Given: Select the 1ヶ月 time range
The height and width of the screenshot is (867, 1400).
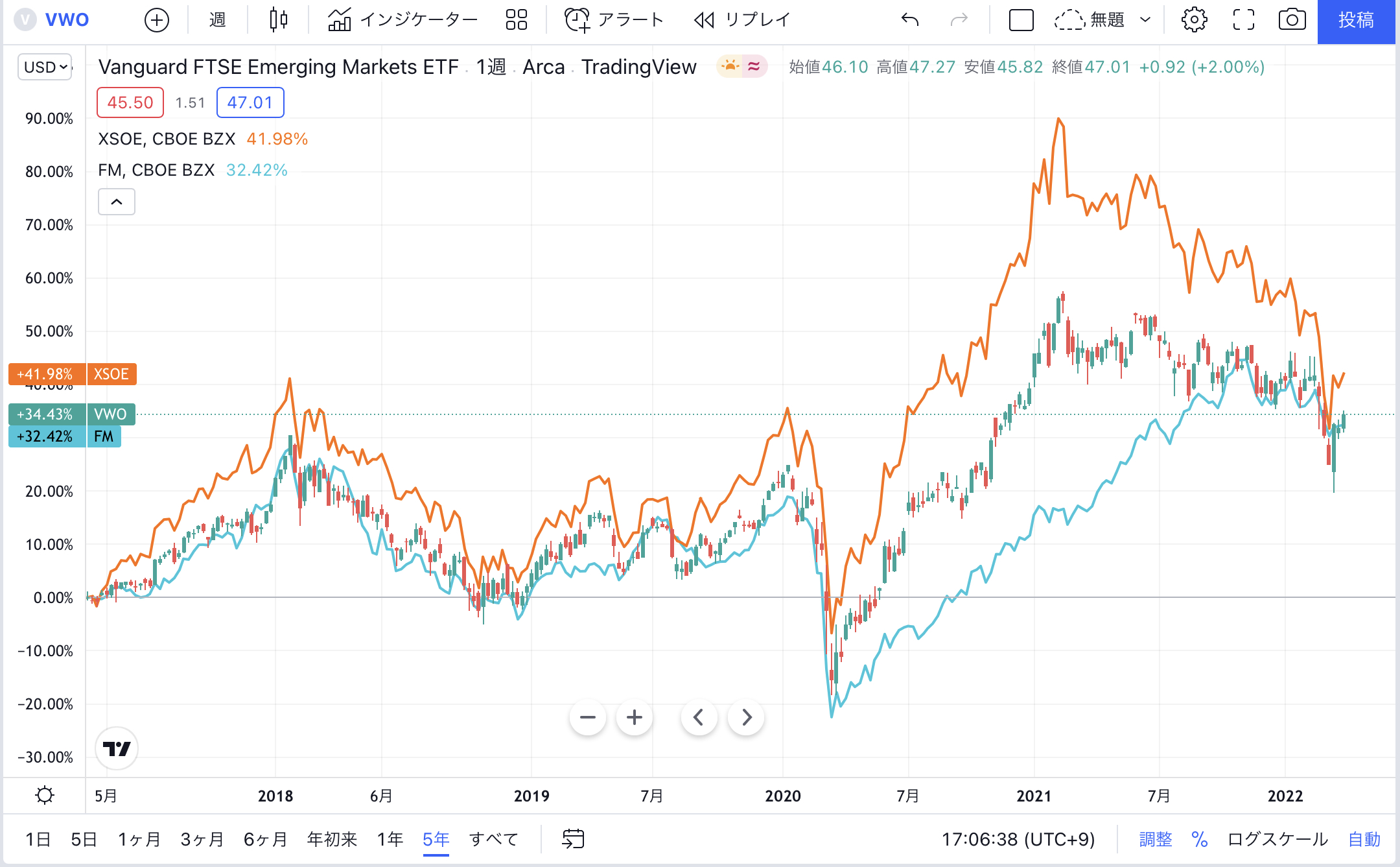Looking at the screenshot, I should [139, 840].
